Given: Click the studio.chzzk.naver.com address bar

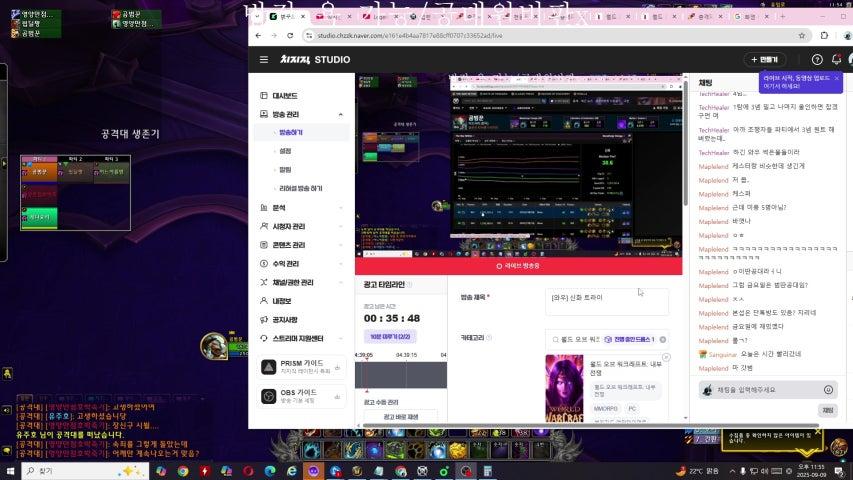Looking at the screenshot, I should click(555, 35).
